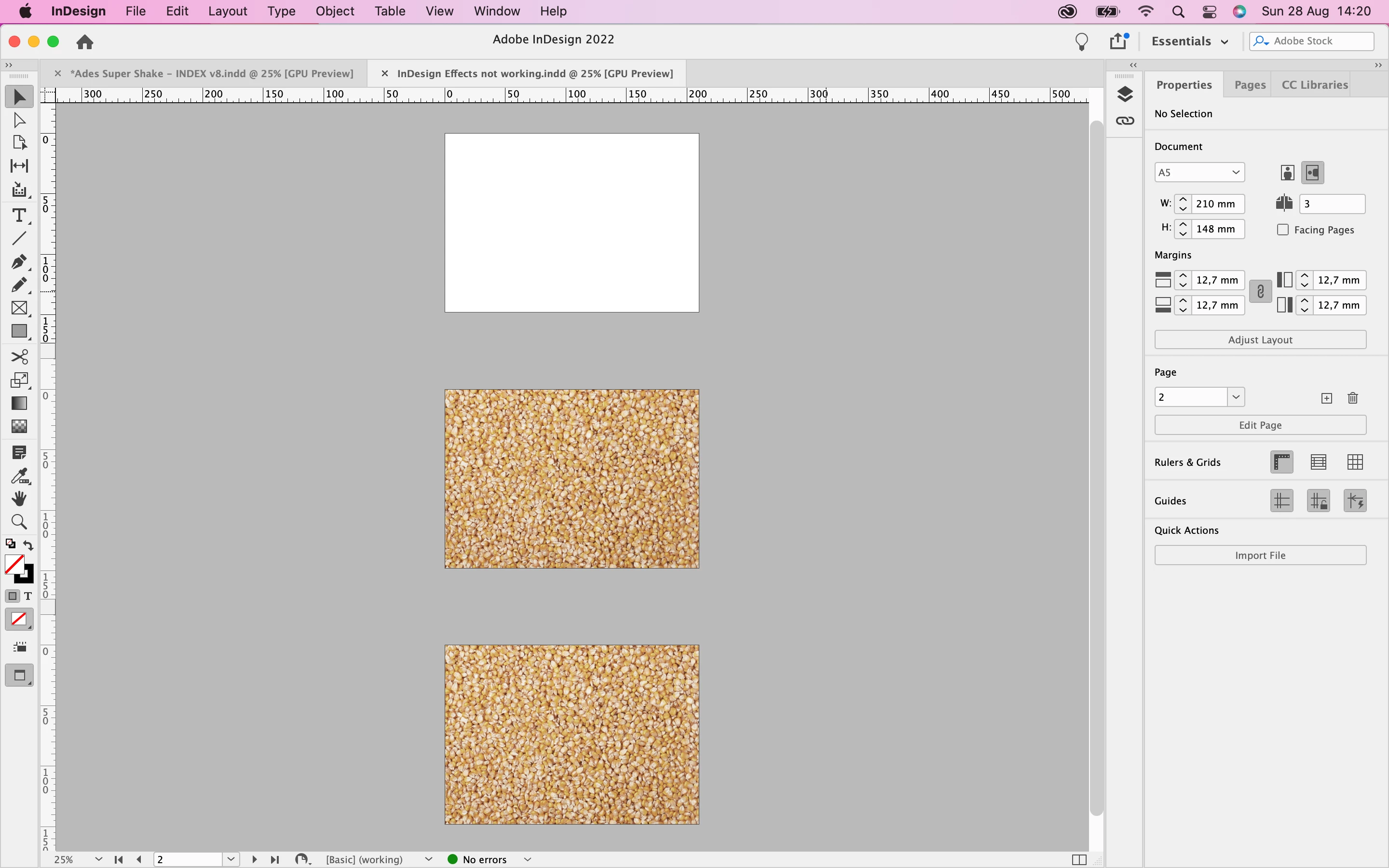Viewport: 1389px width, 868px height.
Task: Pick the Eyedropper tool
Action: tap(19, 476)
